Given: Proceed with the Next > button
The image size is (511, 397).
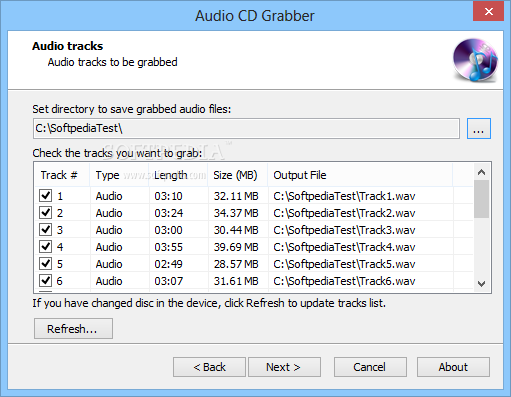Looking at the screenshot, I should pyautogui.click(x=284, y=367).
